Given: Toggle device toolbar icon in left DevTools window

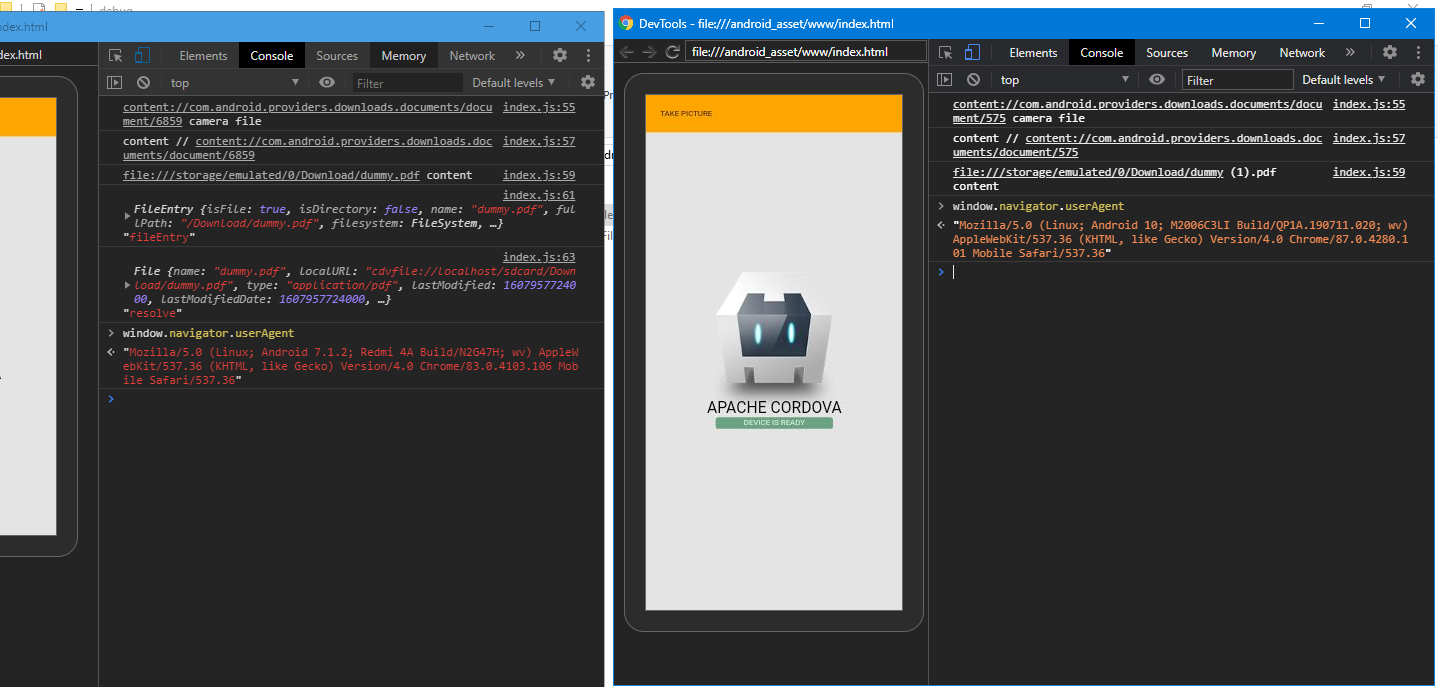Looking at the screenshot, I should tap(142, 56).
